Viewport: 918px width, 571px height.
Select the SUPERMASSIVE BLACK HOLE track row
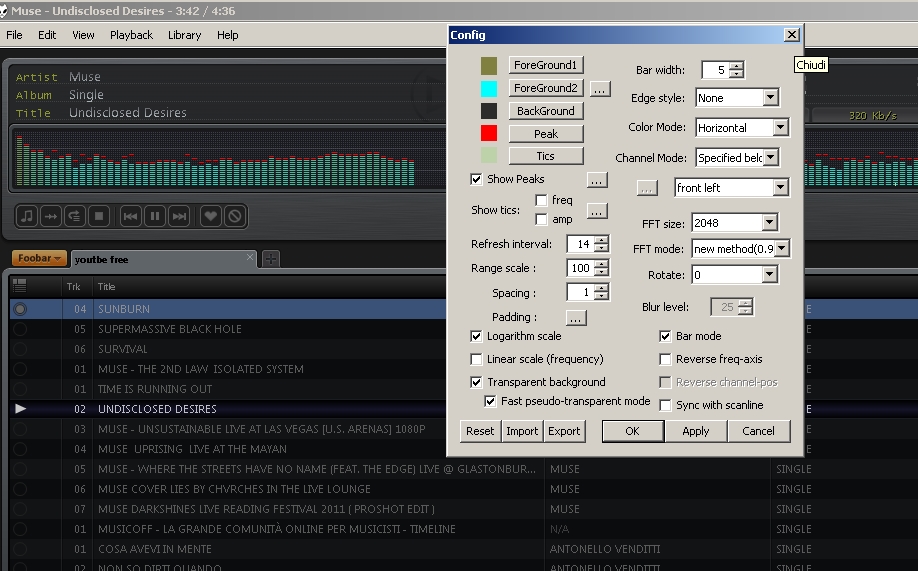pos(228,329)
